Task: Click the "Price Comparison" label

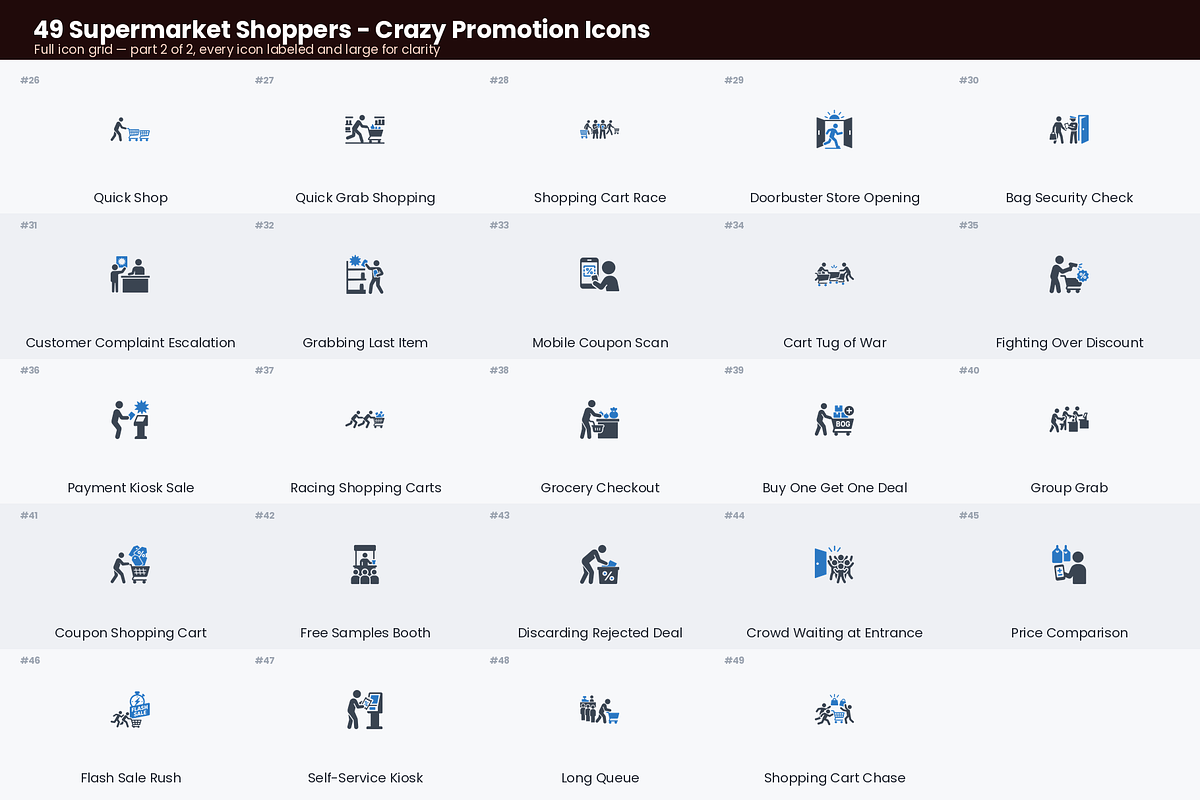Action: point(1069,633)
